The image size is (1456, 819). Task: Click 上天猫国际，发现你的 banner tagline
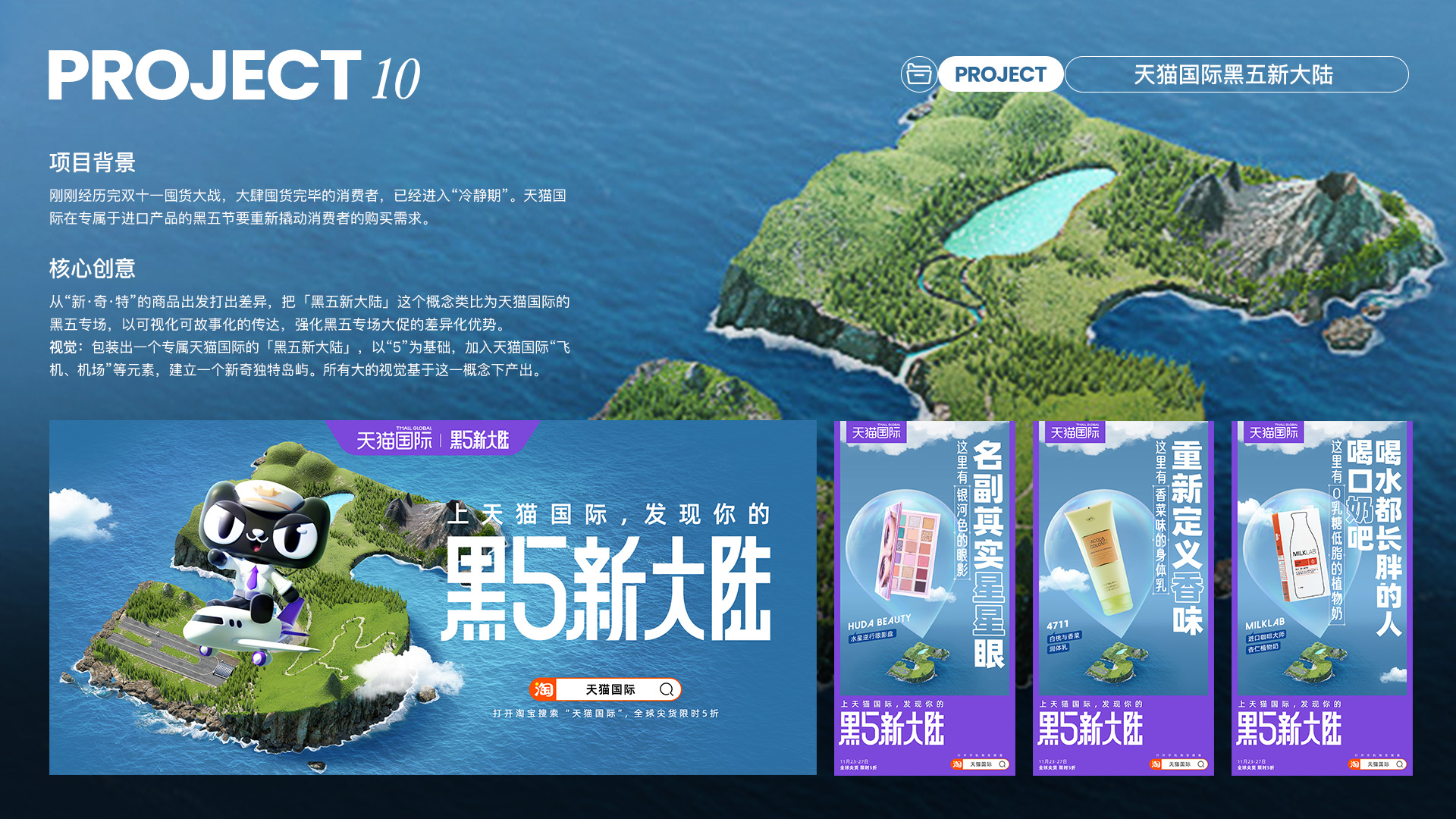pos(609,514)
